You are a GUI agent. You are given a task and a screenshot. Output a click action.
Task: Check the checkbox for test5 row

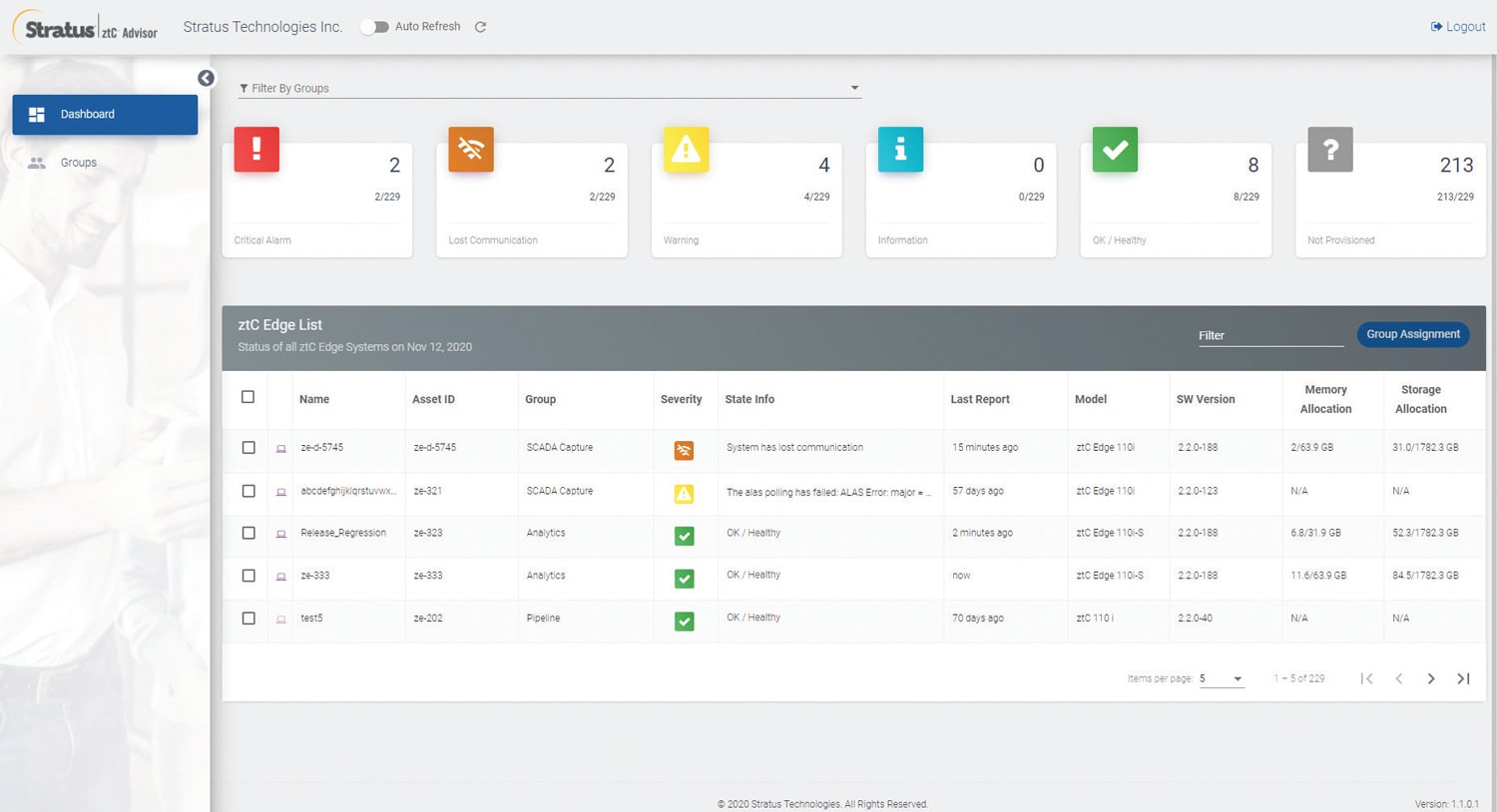coord(249,618)
